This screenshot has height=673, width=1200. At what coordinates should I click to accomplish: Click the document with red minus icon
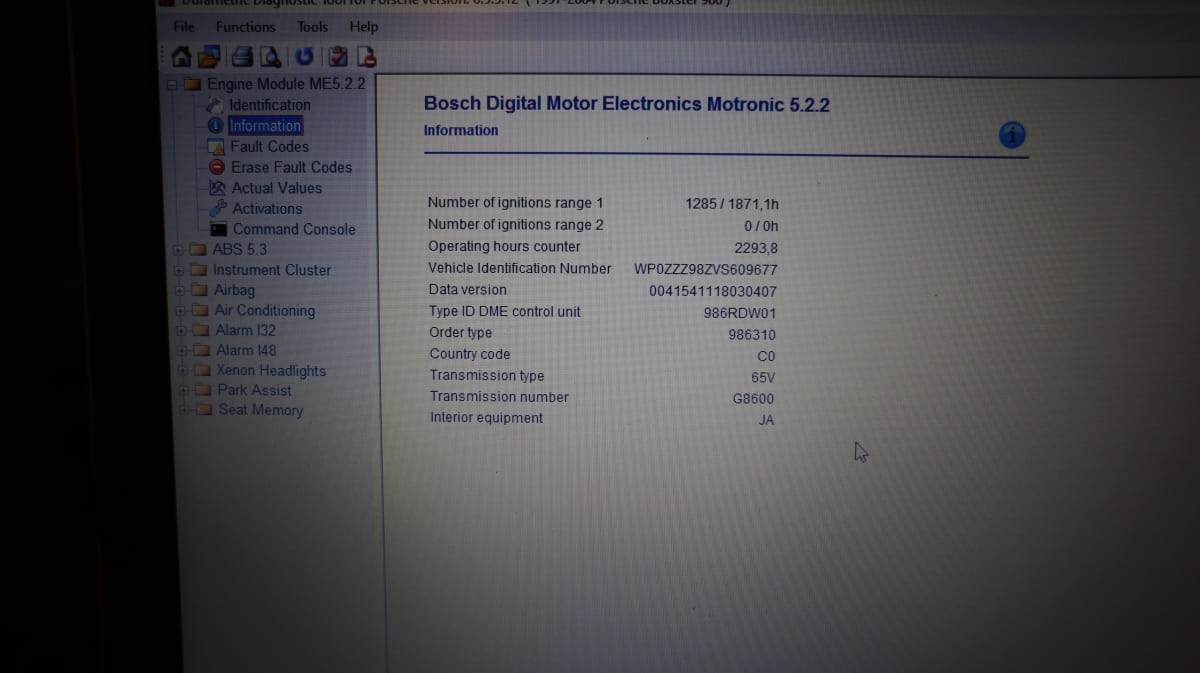pos(366,56)
